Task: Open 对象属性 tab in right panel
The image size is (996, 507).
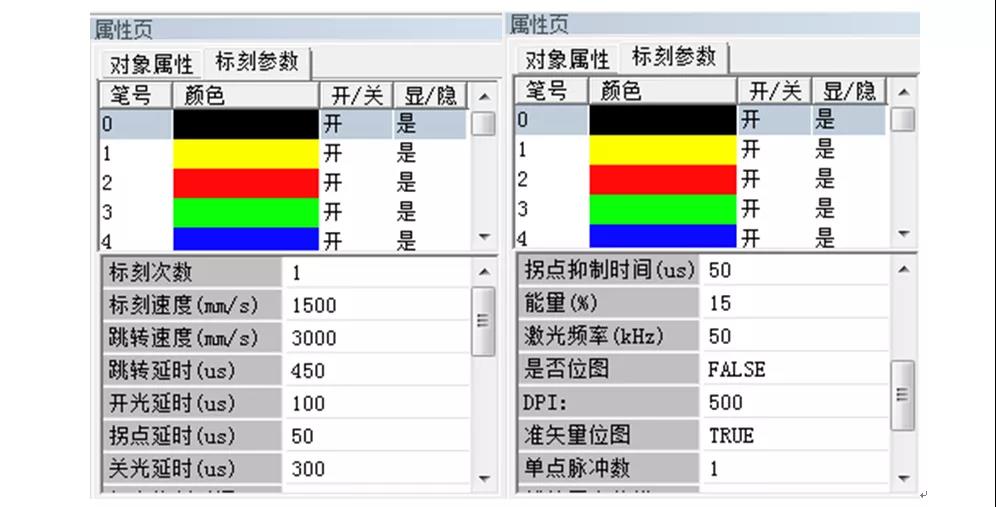Action: point(567,60)
